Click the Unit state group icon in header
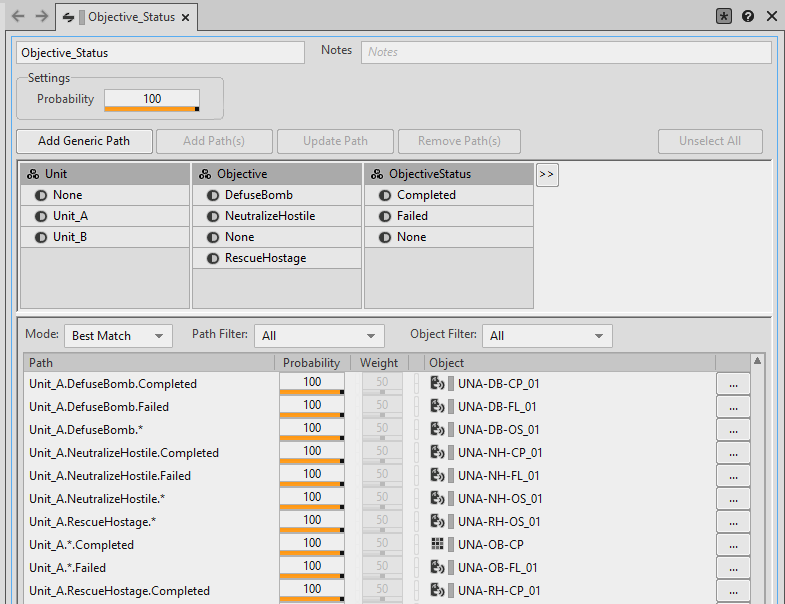Image resolution: width=785 pixels, height=604 pixels. 33,174
